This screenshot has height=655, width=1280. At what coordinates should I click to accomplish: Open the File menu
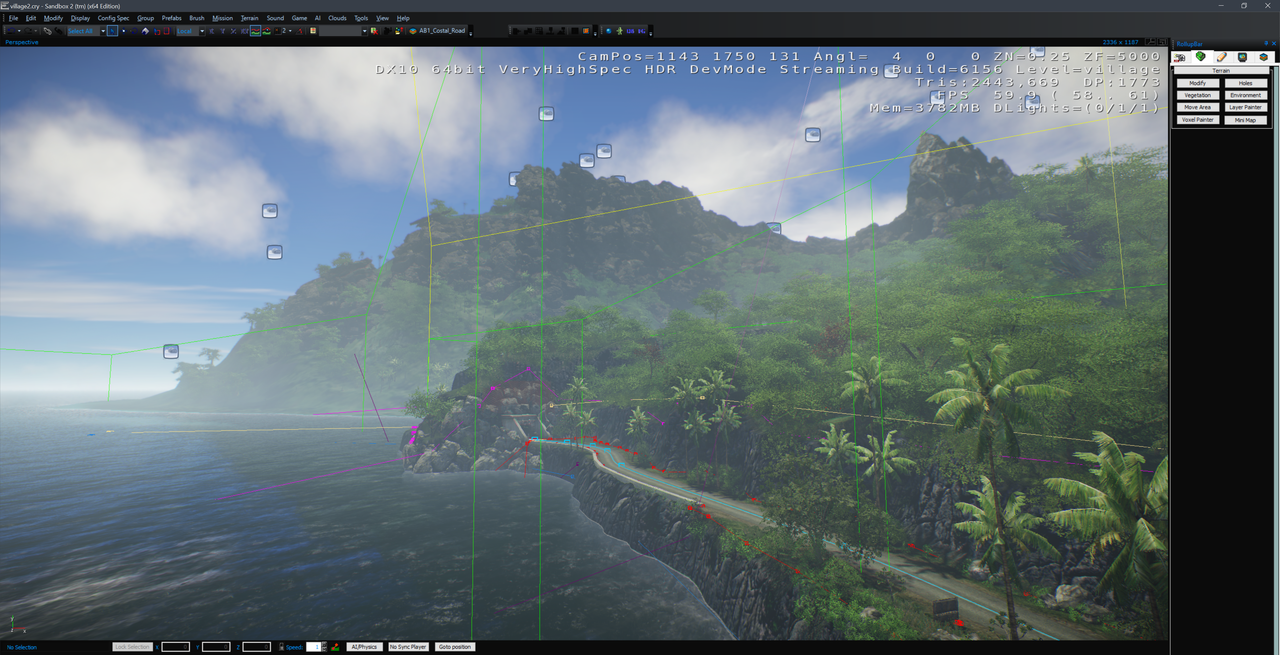click(13, 18)
